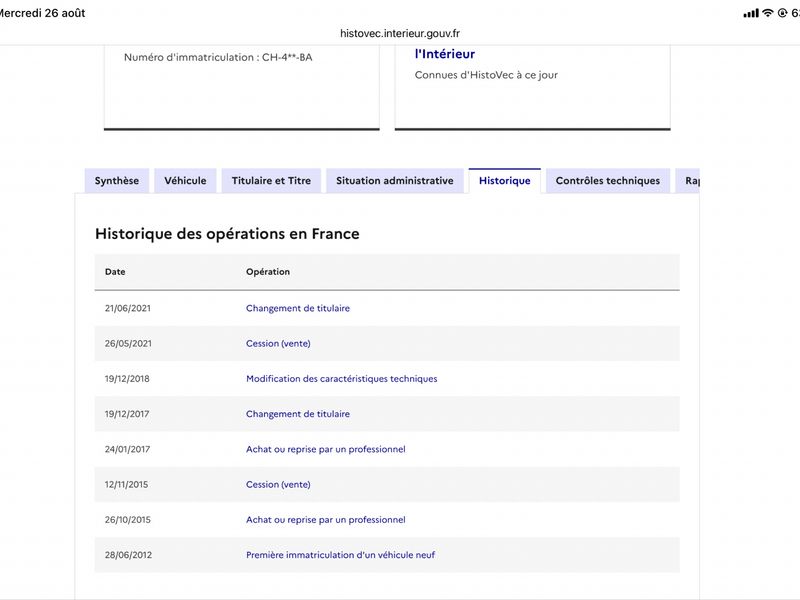Click Modification des caractéristiques techniques link
Viewport: 800px width, 600px height.
[x=341, y=379]
